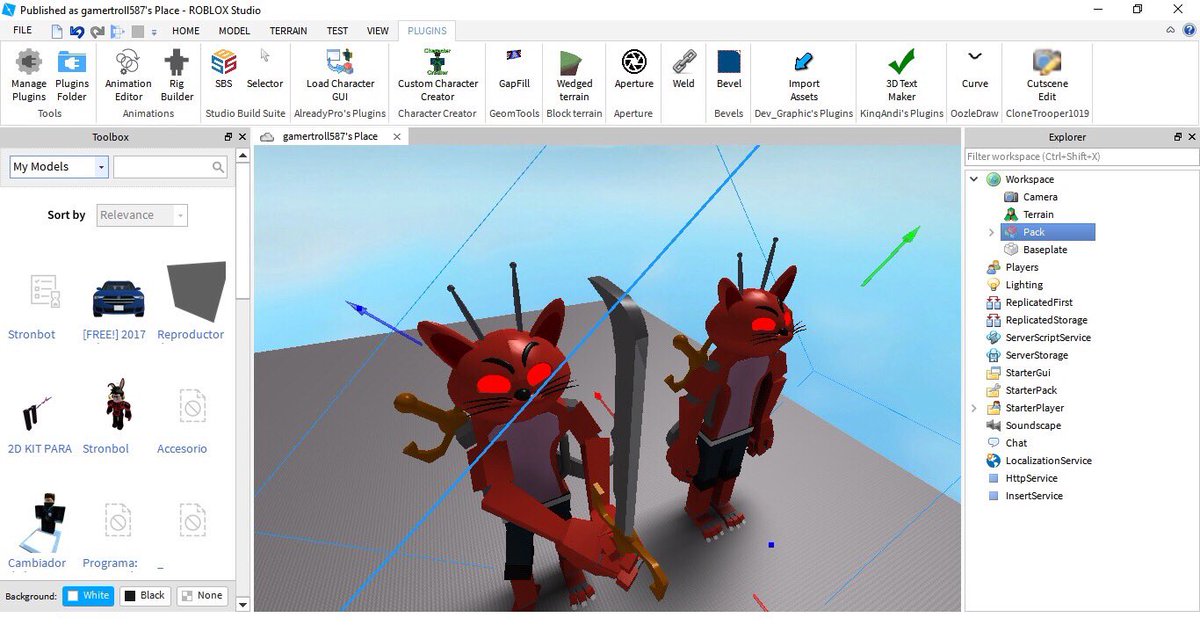Image resolution: width=1200 pixels, height=632 pixels.
Task: Click the New file icon in quick access bar
Action: [x=56, y=31]
